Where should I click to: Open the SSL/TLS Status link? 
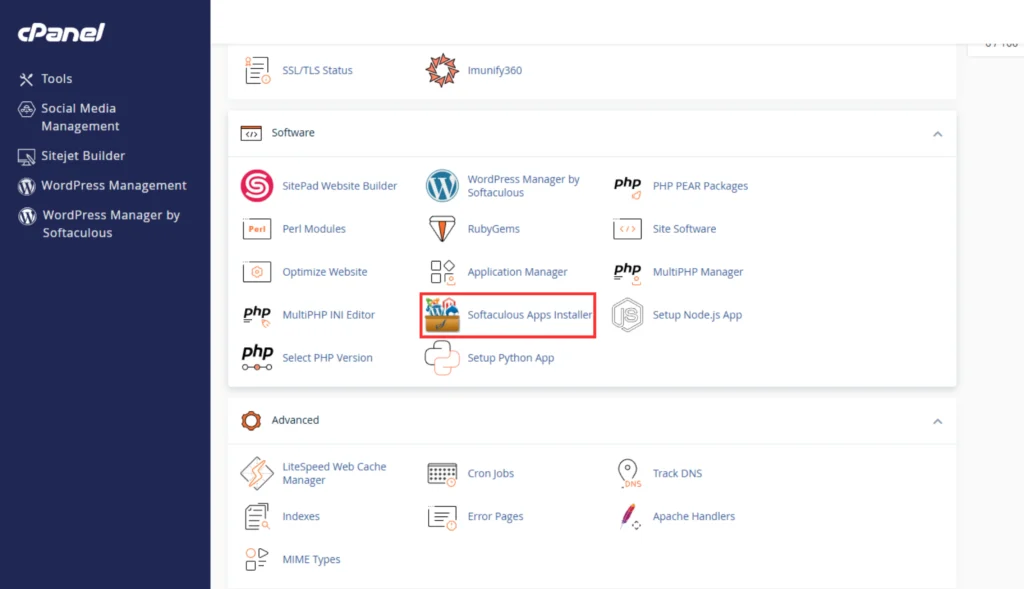point(317,71)
